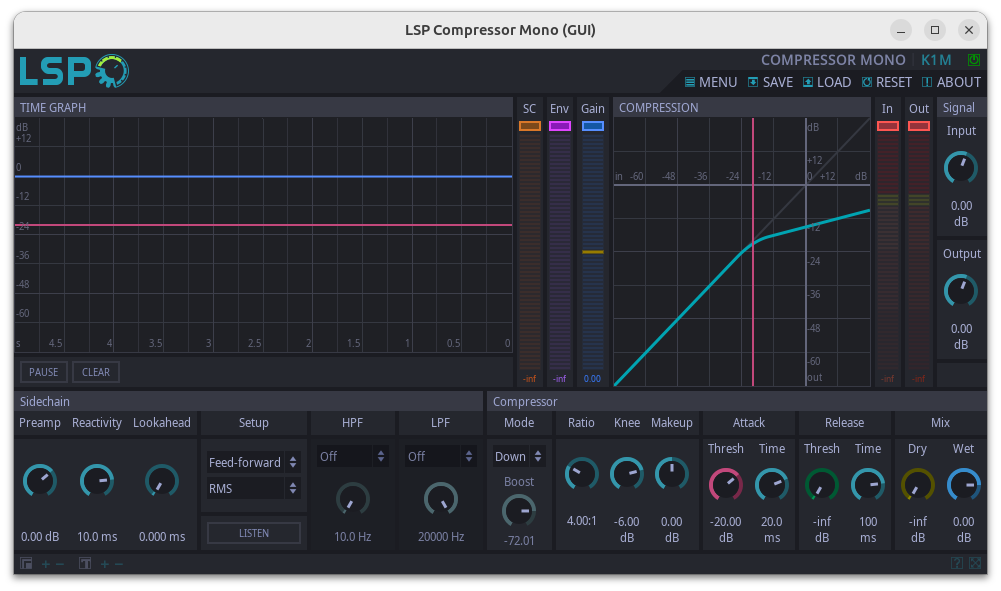Click the 4.00:1 ratio value
The width and height of the screenshot is (1001, 591).
click(581, 521)
